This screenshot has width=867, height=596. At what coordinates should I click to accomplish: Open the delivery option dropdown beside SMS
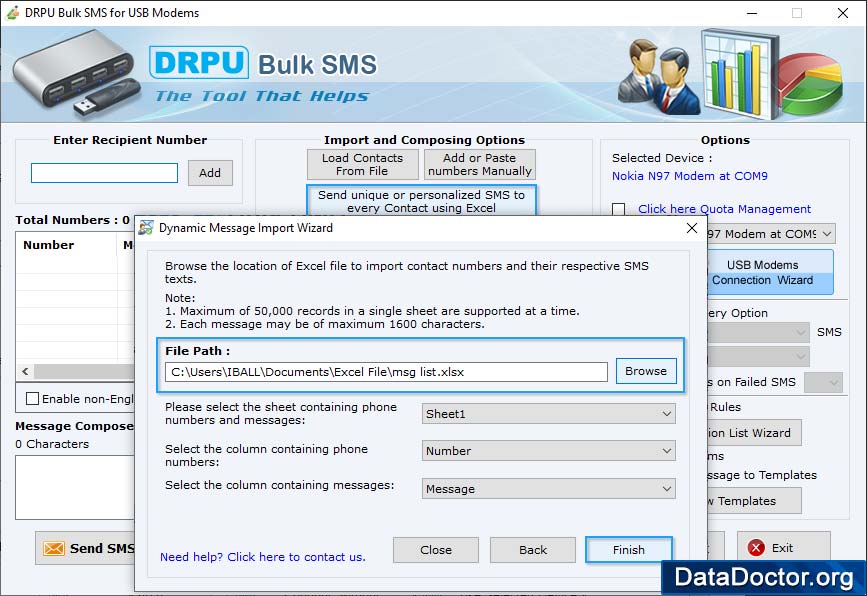(x=758, y=332)
